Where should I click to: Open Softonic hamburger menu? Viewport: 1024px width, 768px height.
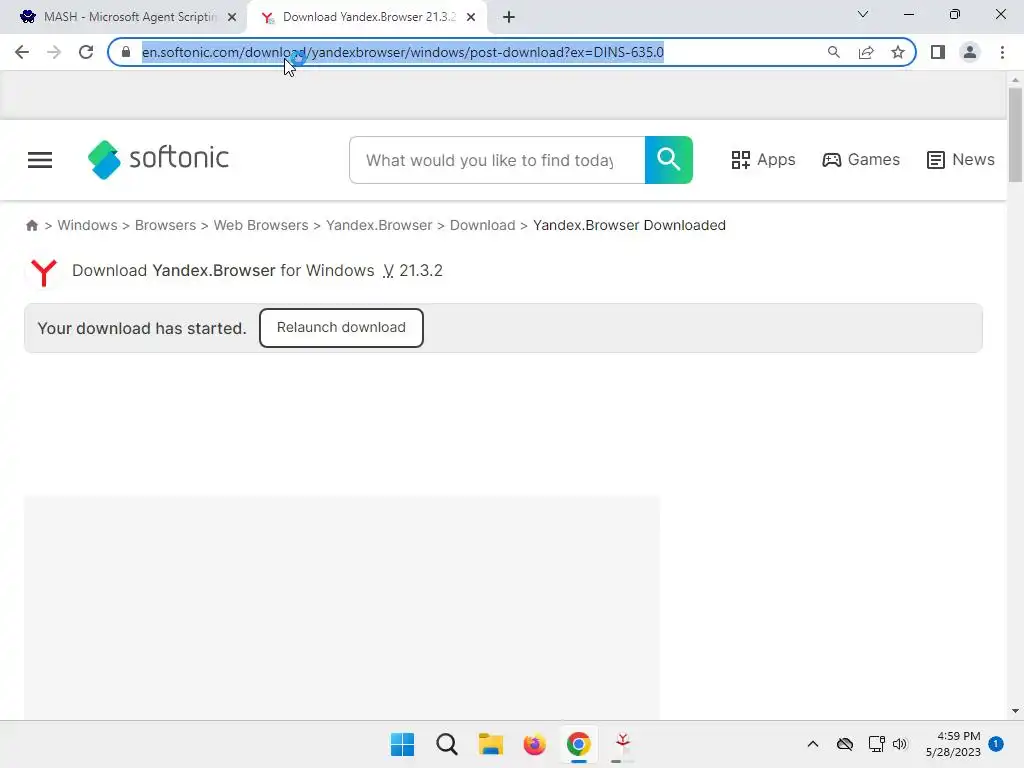[x=40, y=160]
